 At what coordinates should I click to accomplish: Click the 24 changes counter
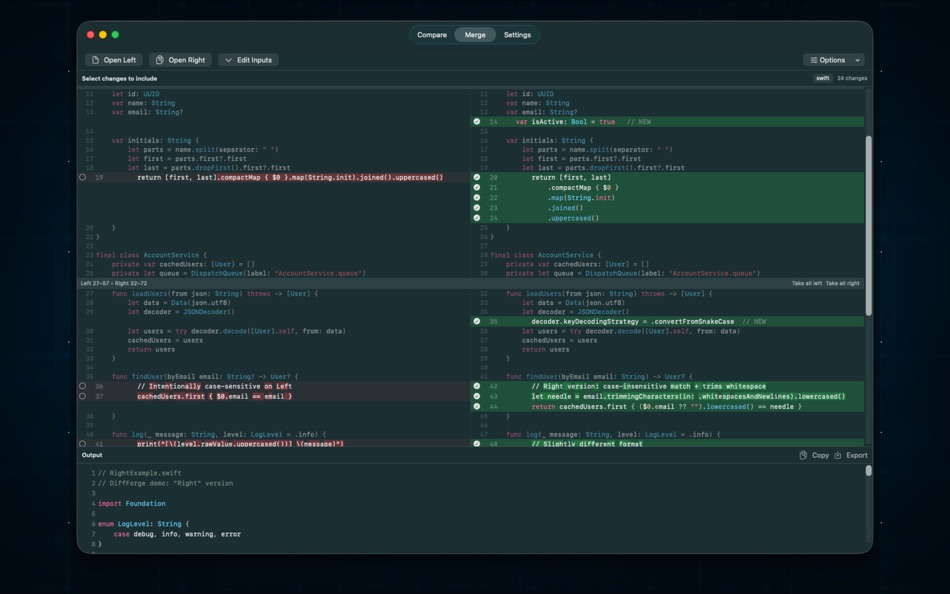click(852, 78)
